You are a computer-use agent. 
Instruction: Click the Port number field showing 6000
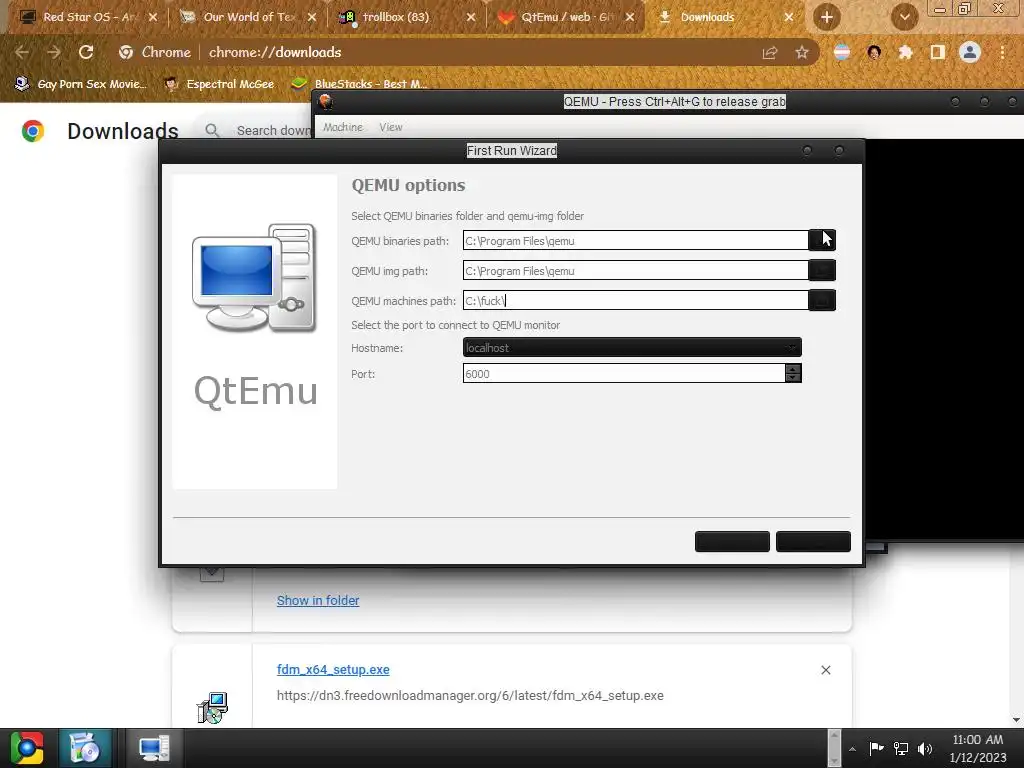click(624, 374)
